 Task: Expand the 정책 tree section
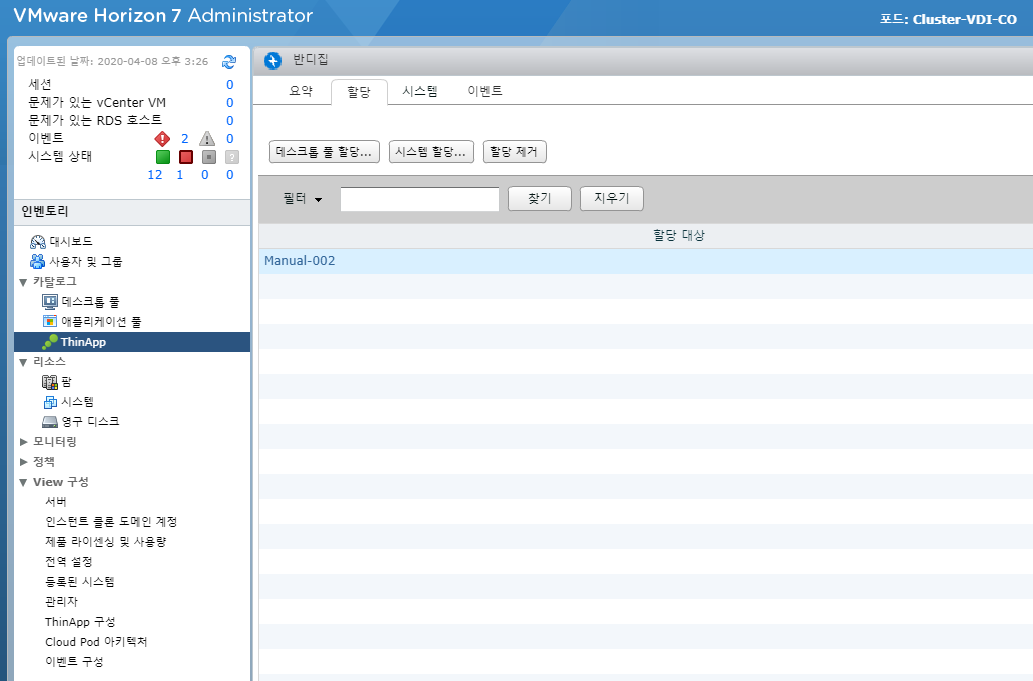point(23,462)
